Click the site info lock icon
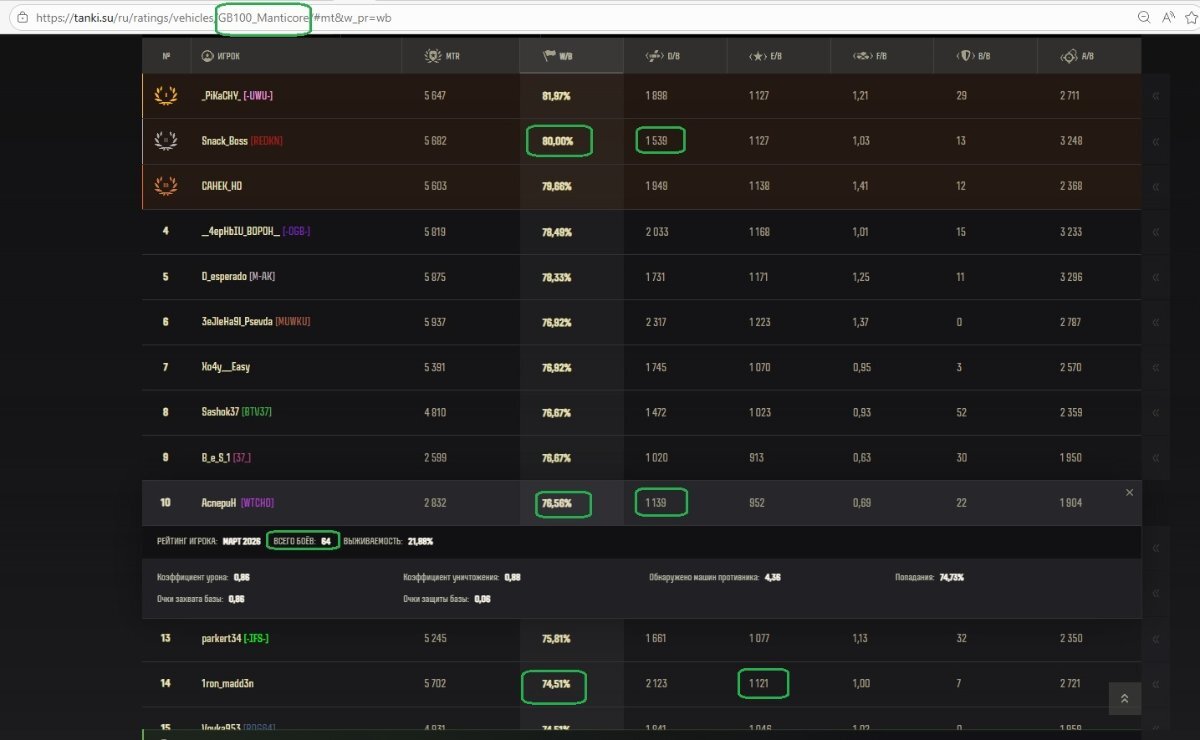The height and width of the screenshot is (740, 1200). pyautogui.click(x=21, y=18)
